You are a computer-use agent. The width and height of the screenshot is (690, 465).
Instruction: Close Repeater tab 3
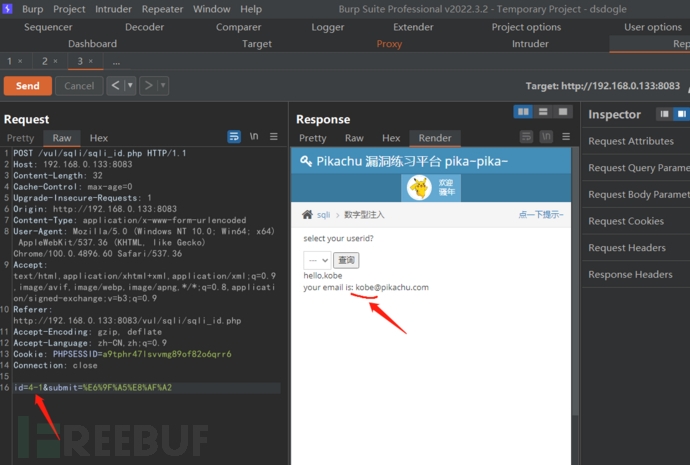pyautogui.click(x=91, y=61)
